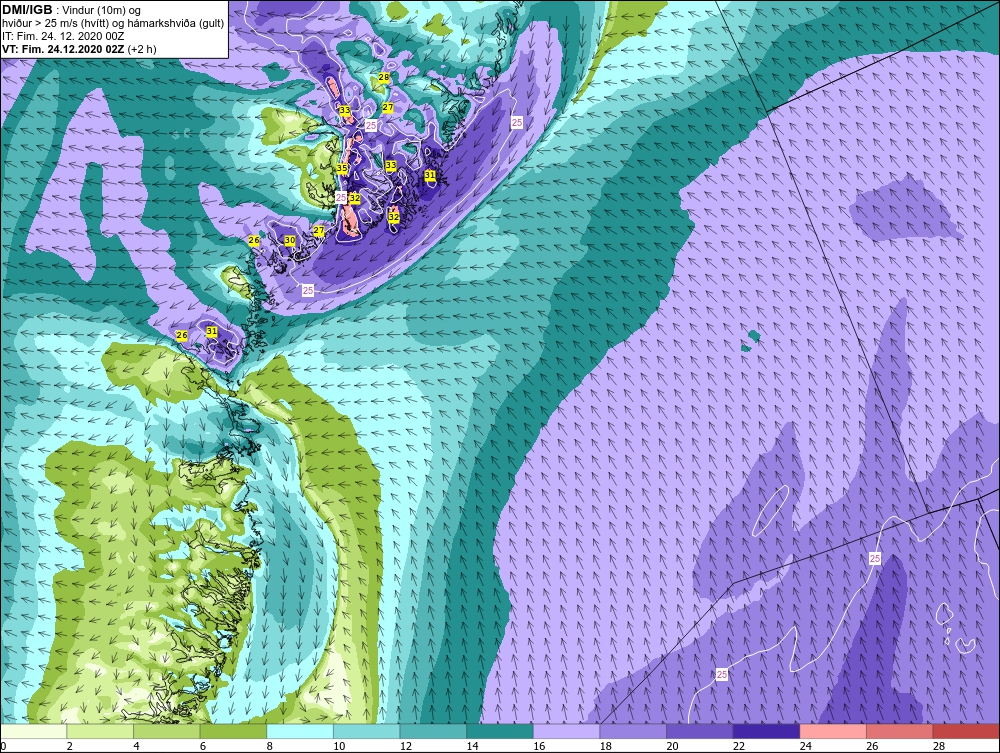This screenshot has width=1000, height=753.
Task: Click the legend value 28
Action: [x=939, y=746]
